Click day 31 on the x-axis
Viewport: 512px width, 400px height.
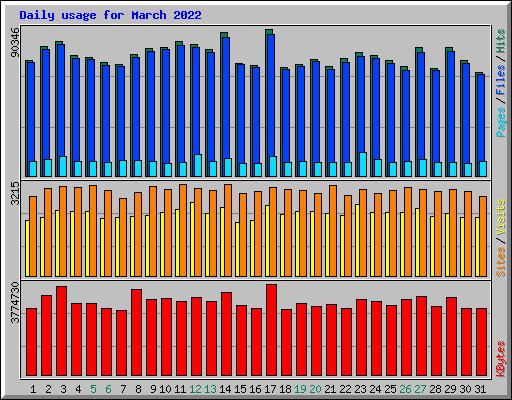[480, 389]
